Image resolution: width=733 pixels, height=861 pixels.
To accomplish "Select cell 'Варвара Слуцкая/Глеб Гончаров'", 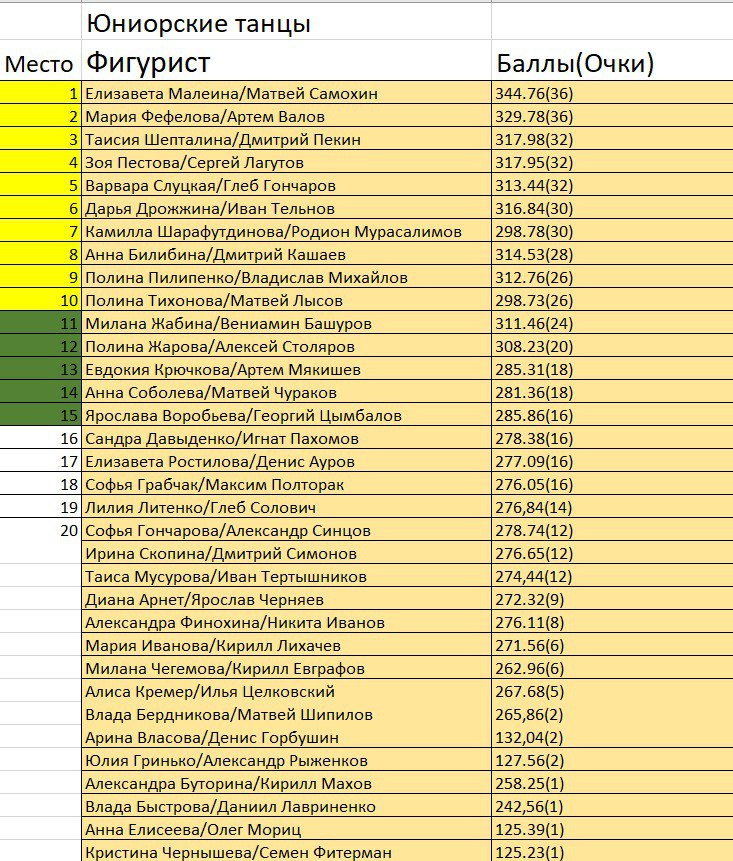I will (x=286, y=185).
